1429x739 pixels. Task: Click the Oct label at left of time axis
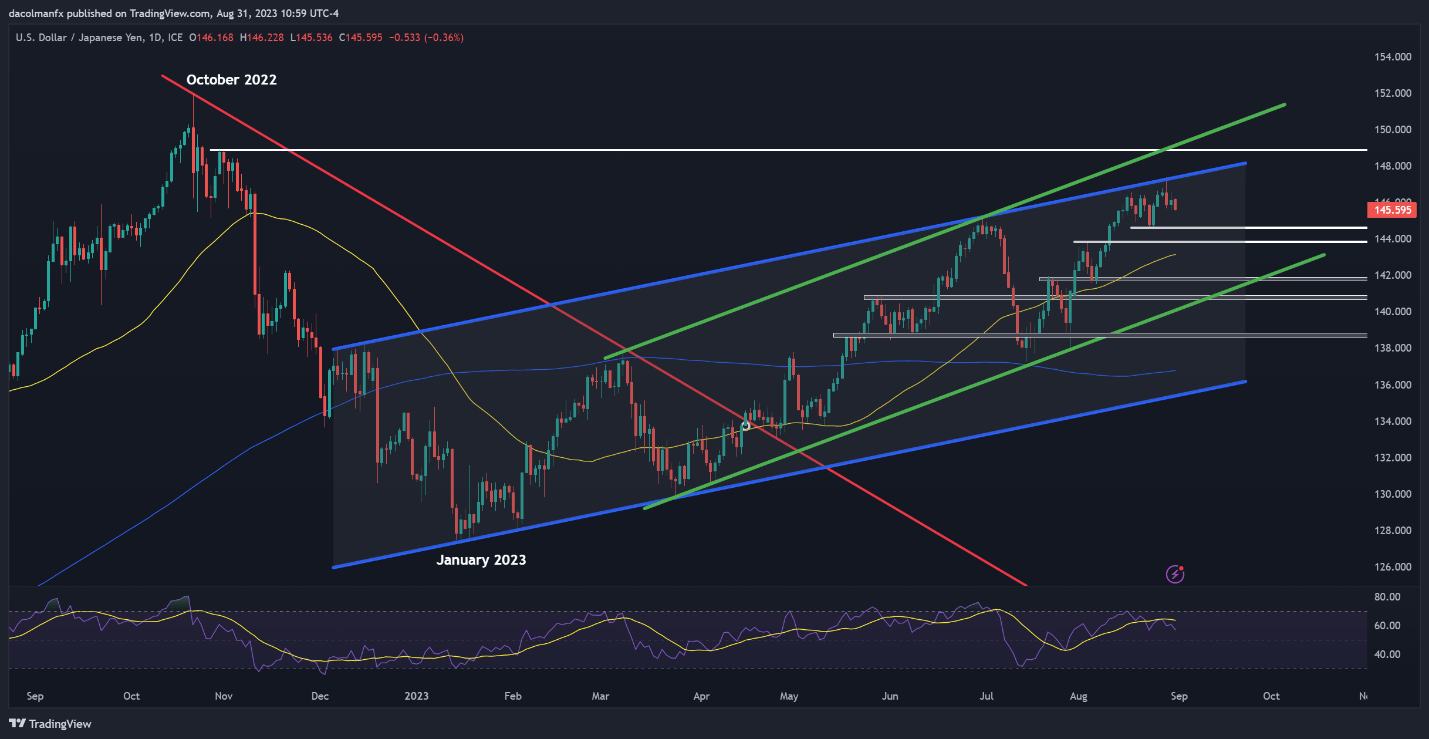131,694
